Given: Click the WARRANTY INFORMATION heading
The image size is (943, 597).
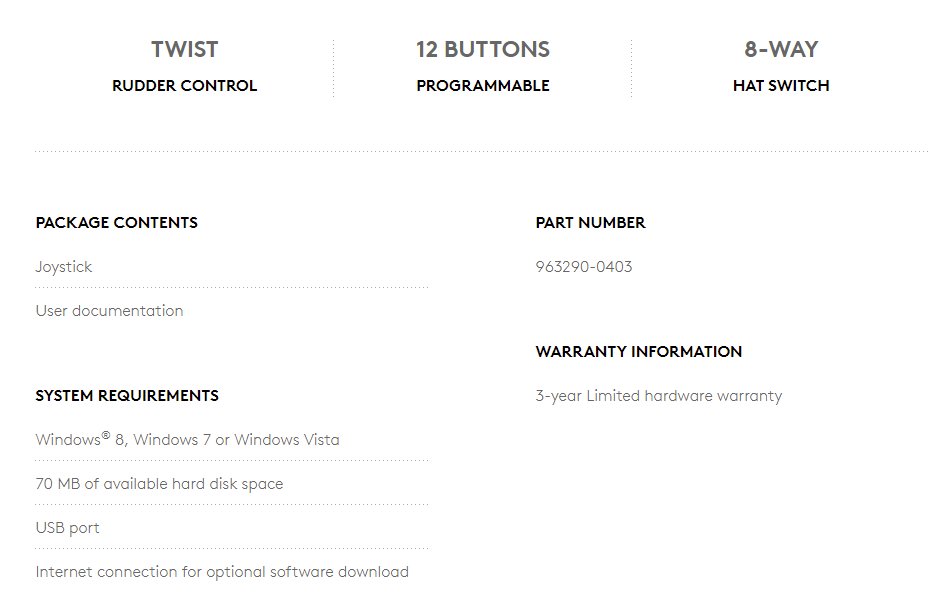Looking at the screenshot, I should pyautogui.click(x=639, y=352).
